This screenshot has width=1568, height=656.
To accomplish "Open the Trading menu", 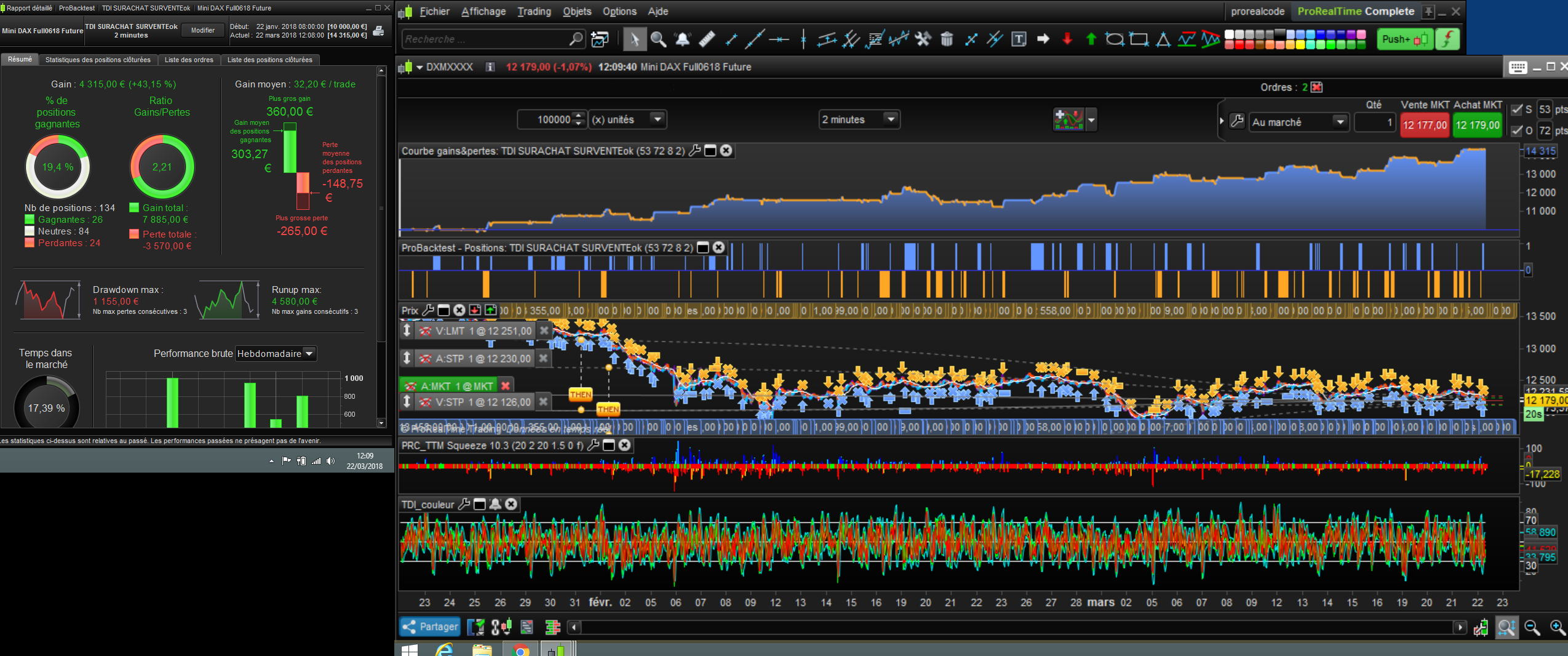I will click(533, 11).
